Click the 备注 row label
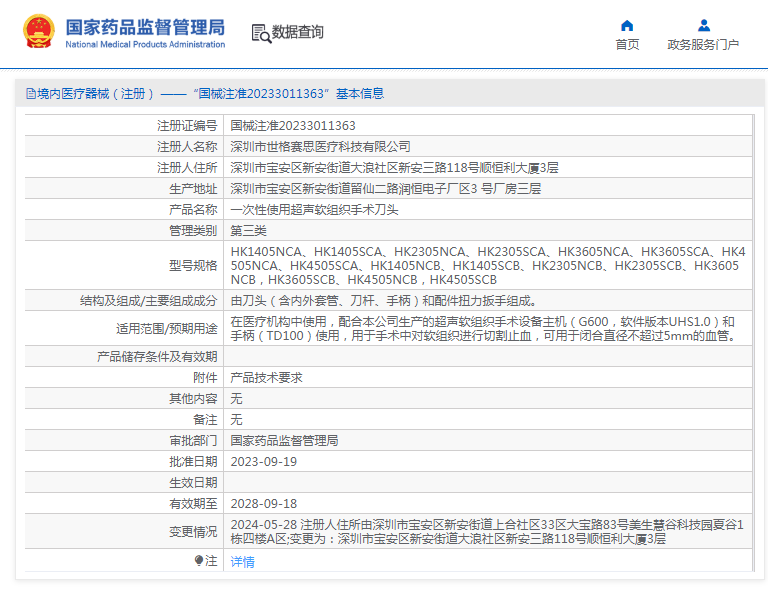 click(x=205, y=420)
